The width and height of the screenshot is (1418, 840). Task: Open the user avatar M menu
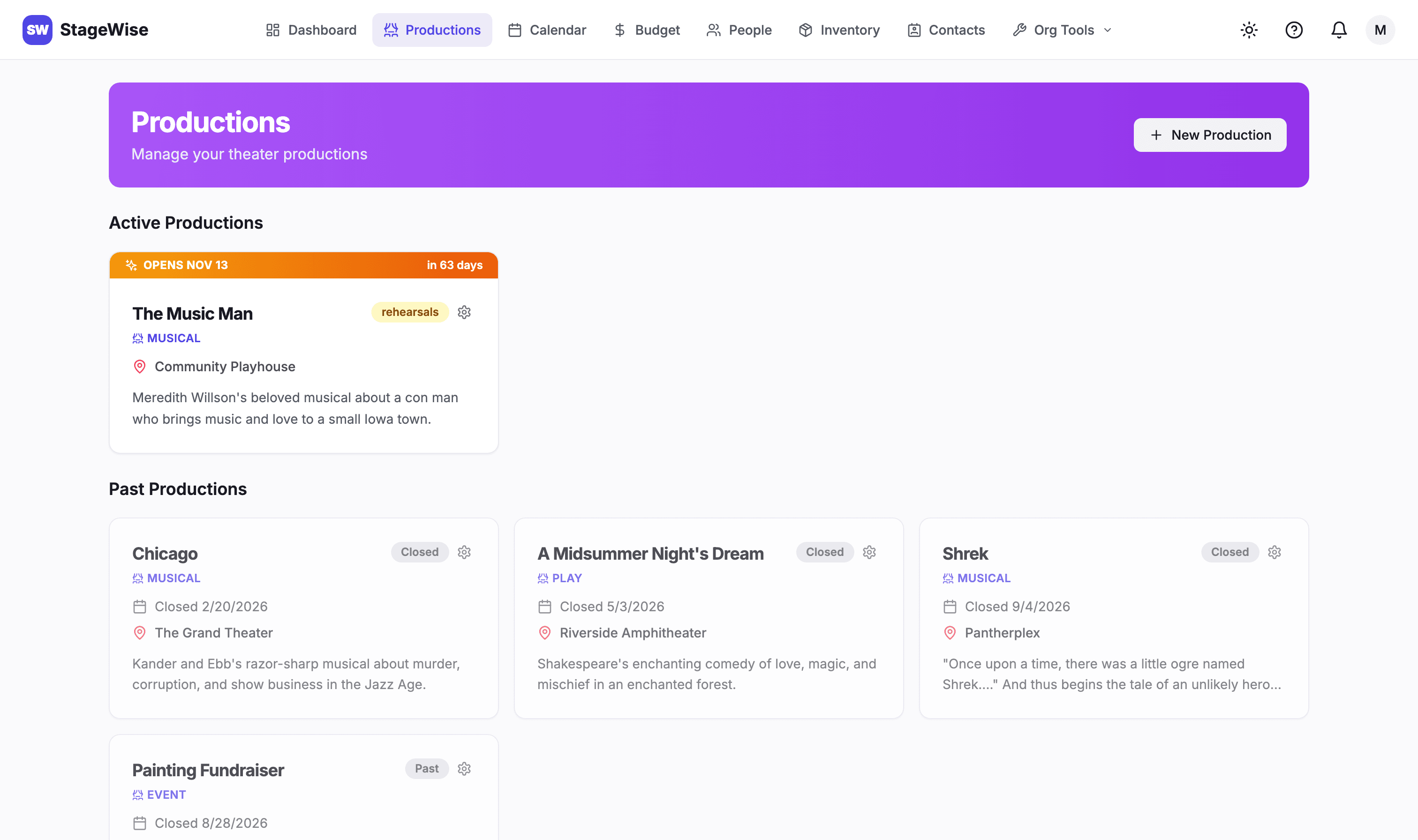click(1380, 30)
